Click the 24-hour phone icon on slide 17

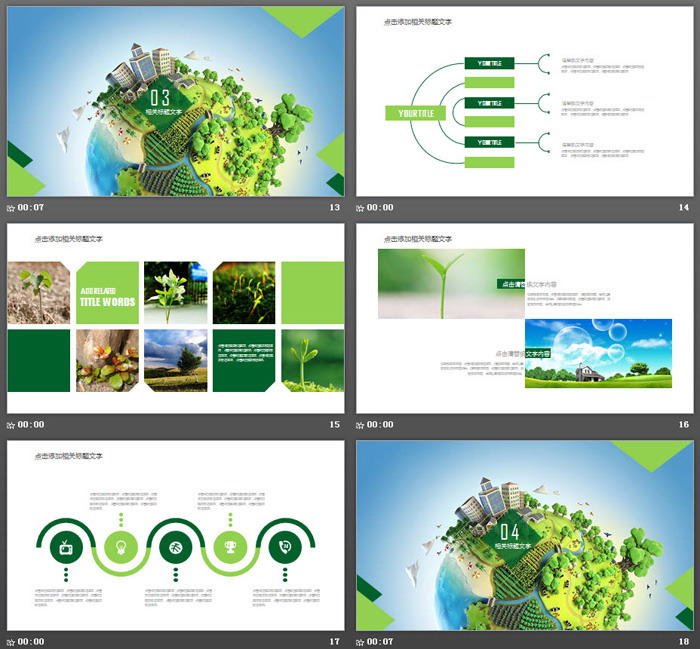pyautogui.click(x=284, y=546)
